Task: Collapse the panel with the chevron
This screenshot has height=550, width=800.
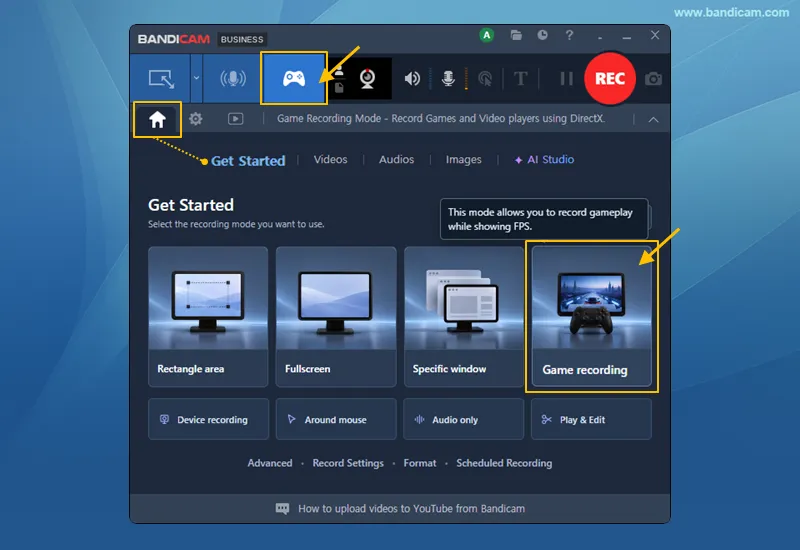Action: click(653, 120)
